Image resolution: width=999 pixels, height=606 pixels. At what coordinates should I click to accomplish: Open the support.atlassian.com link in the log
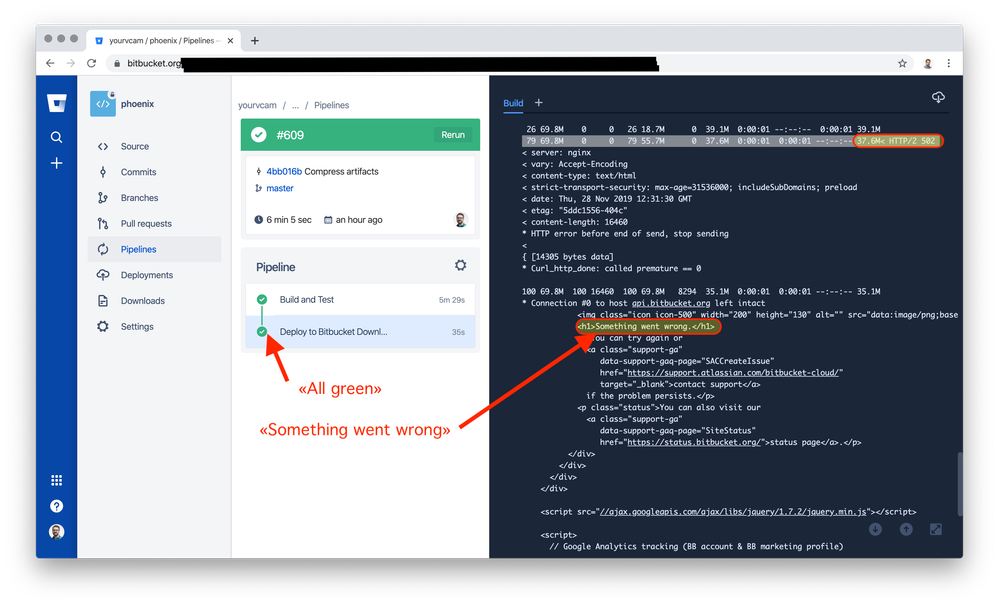735,373
